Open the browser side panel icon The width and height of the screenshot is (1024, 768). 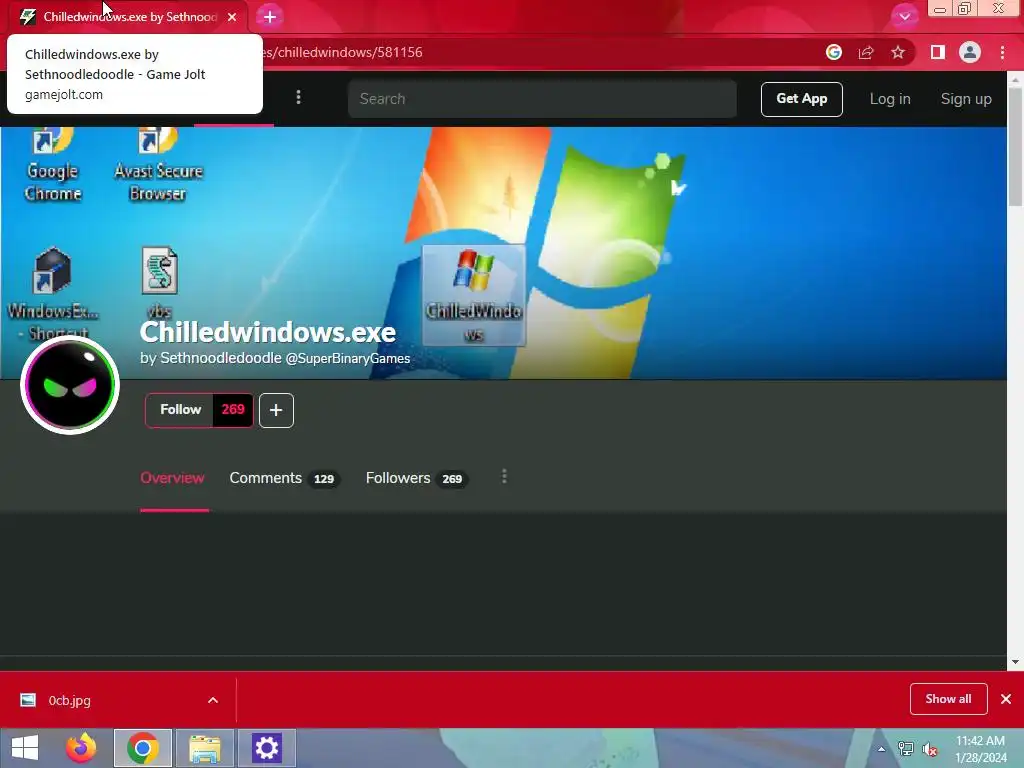click(x=938, y=52)
